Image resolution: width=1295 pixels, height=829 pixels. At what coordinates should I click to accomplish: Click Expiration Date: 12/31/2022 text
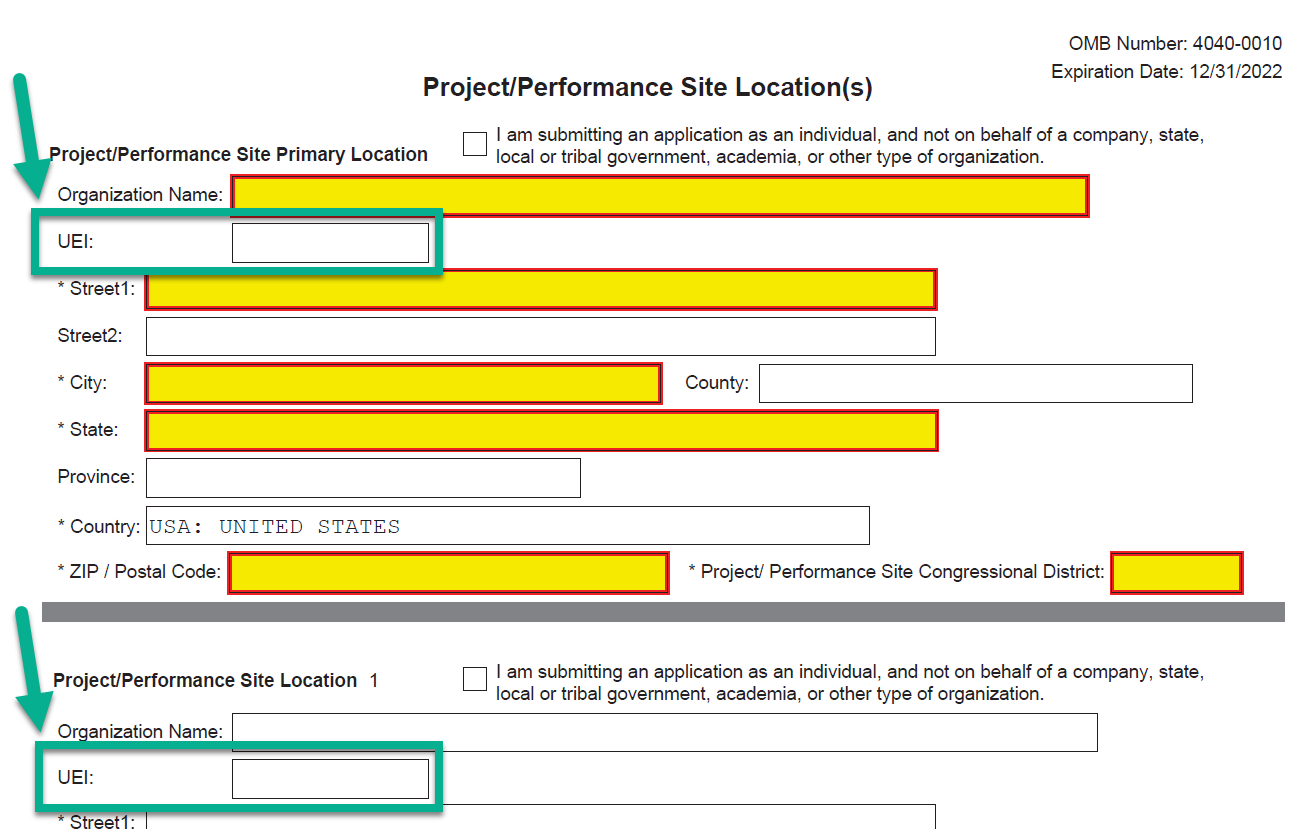(1167, 72)
